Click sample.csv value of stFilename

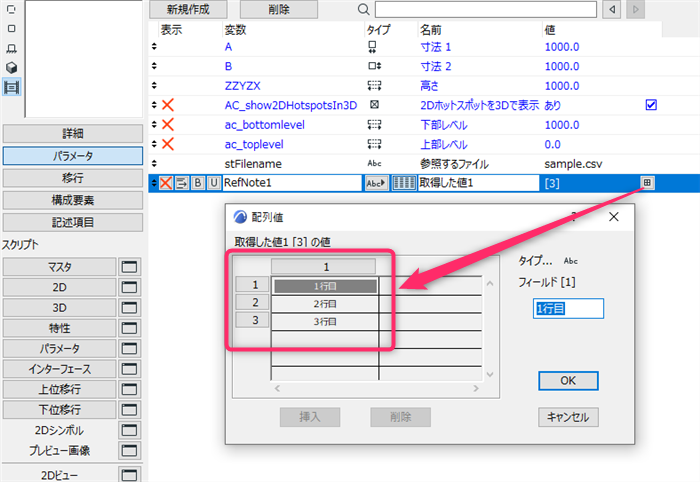click(x=573, y=164)
